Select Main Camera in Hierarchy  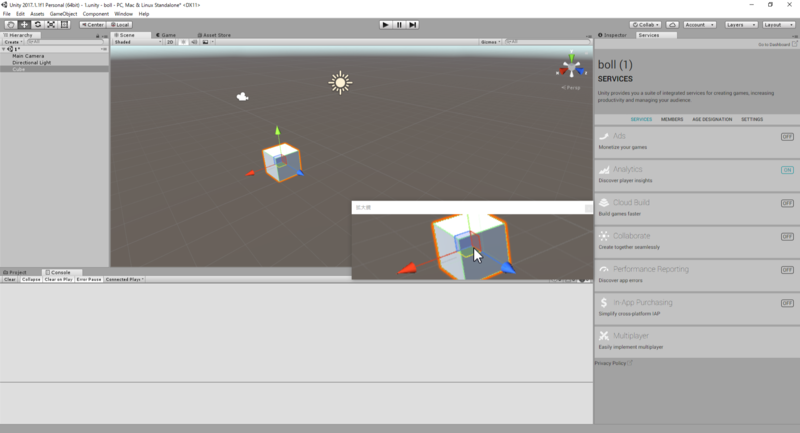click(28, 56)
